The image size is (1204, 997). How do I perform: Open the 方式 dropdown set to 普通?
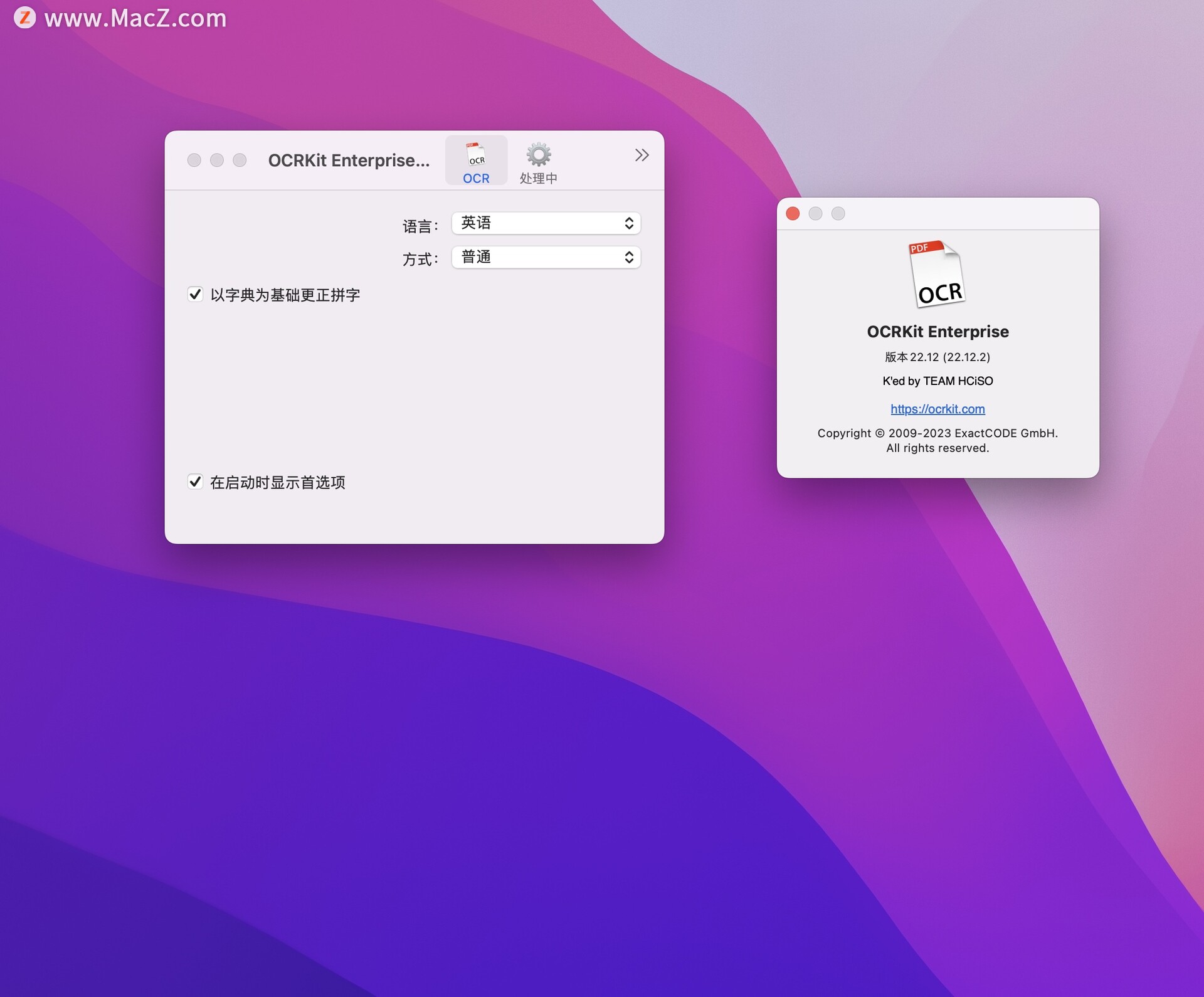click(x=546, y=257)
